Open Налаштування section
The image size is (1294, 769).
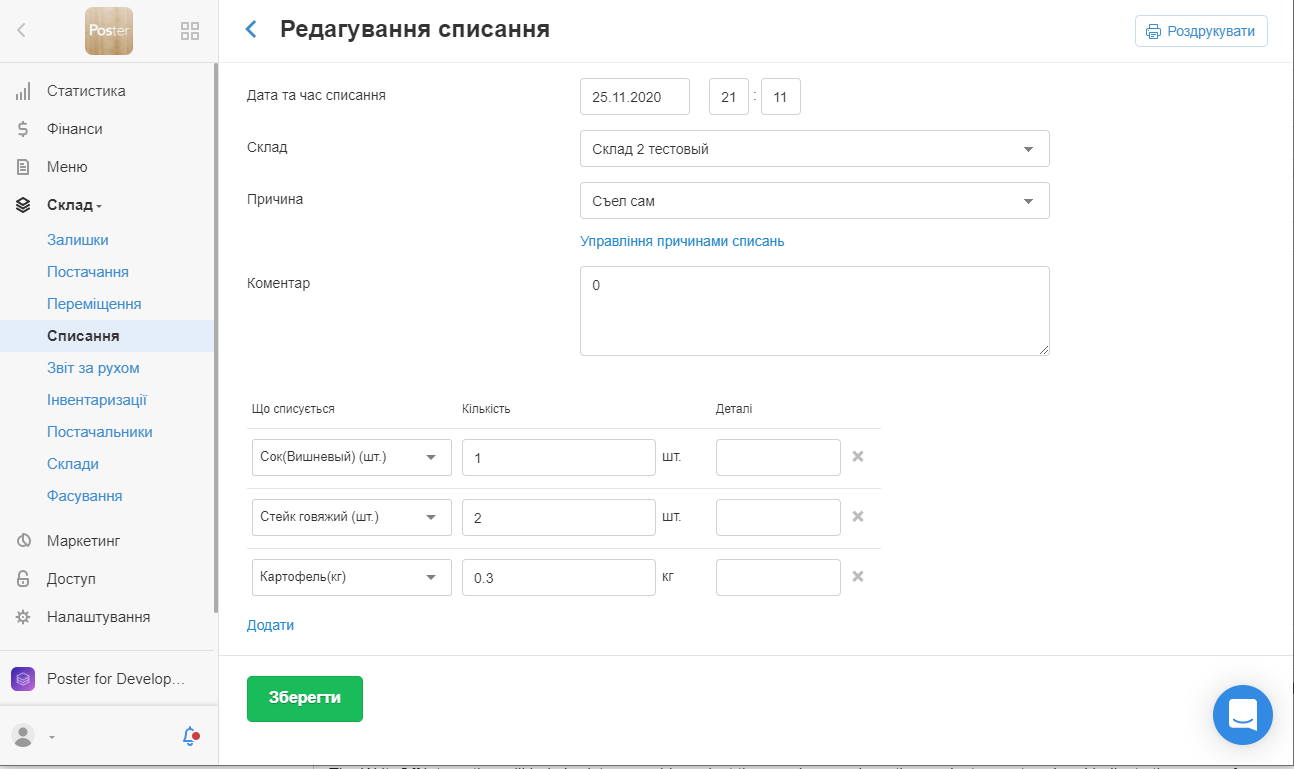point(99,617)
